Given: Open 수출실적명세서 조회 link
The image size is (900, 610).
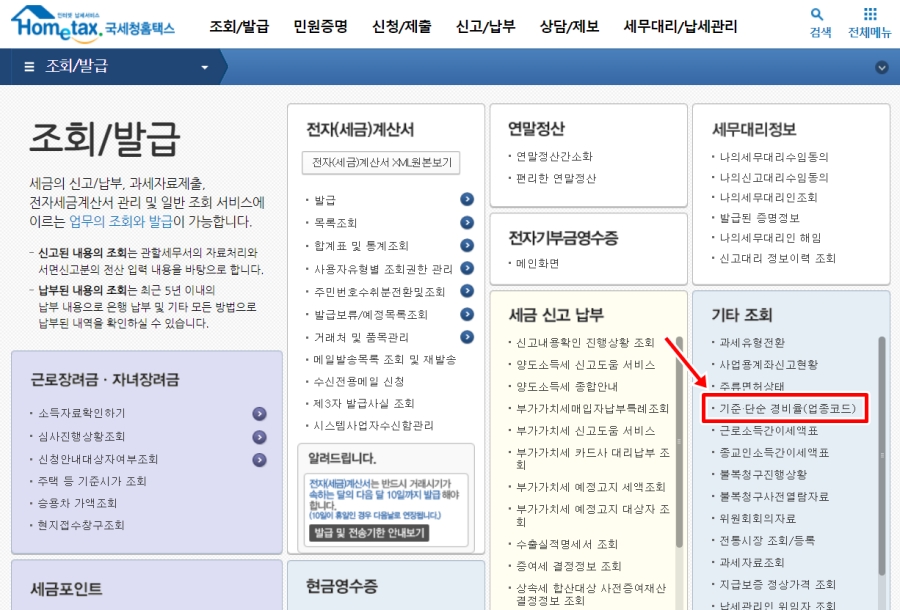Looking at the screenshot, I should pos(567,544).
